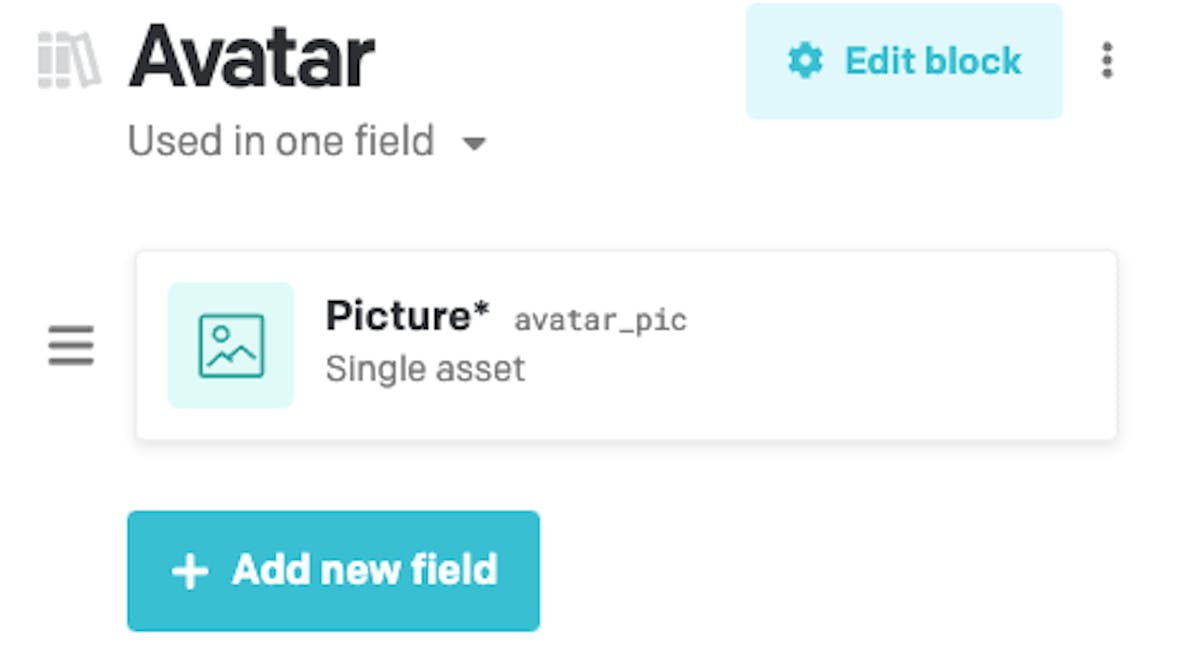Click the block library books icon
1200x660 pixels.
pyautogui.click(x=69, y=61)
